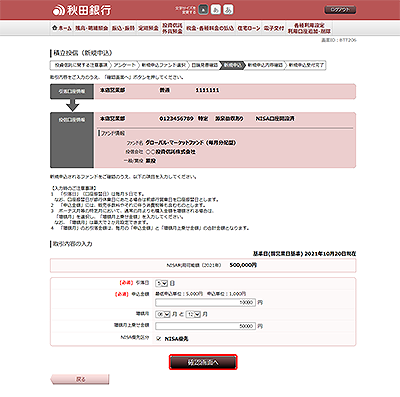Click the 新規申込受付完了 step

306,65
